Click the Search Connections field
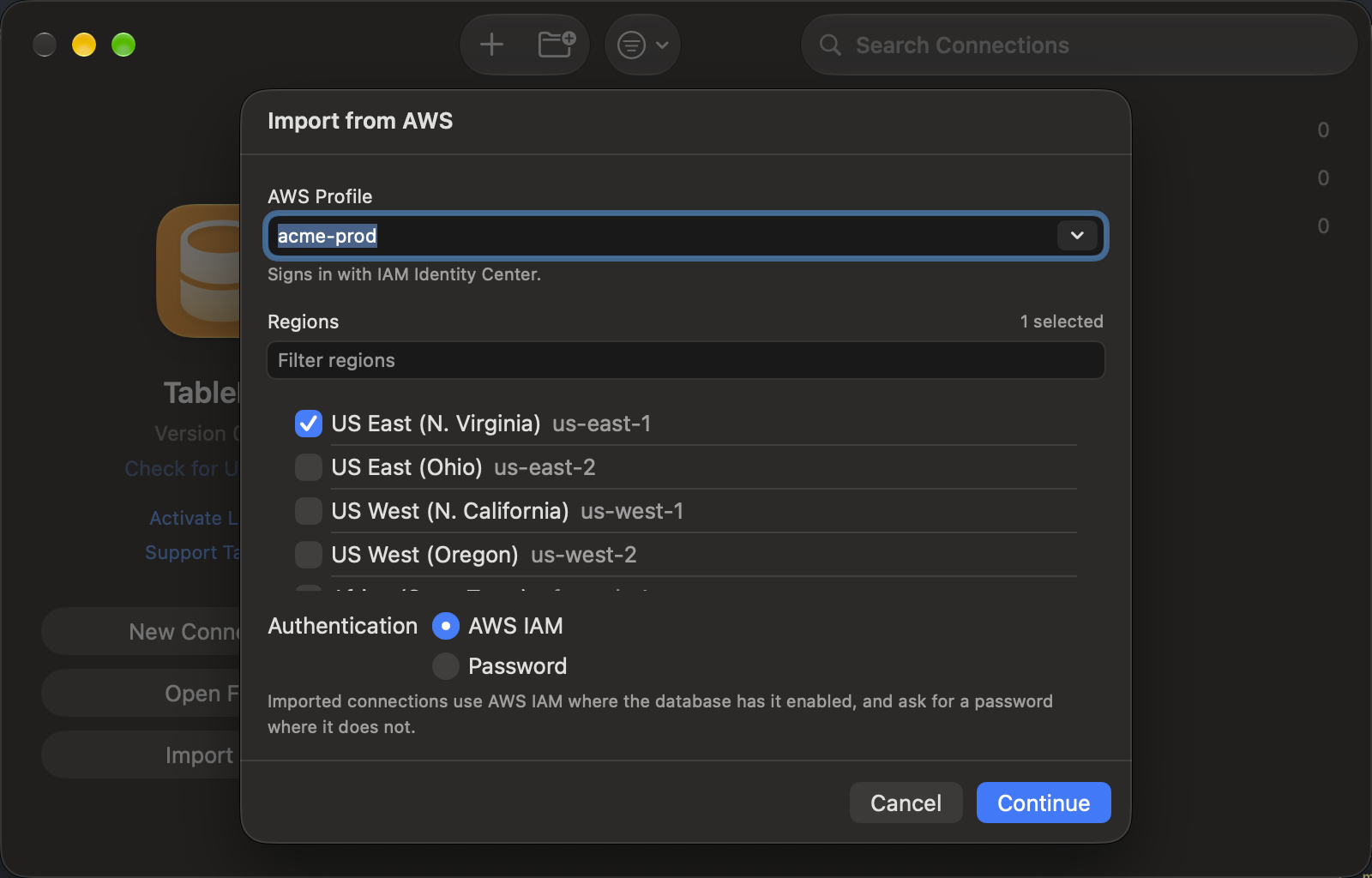The width and height of the screenshot is (1372, 878). 1080,45
